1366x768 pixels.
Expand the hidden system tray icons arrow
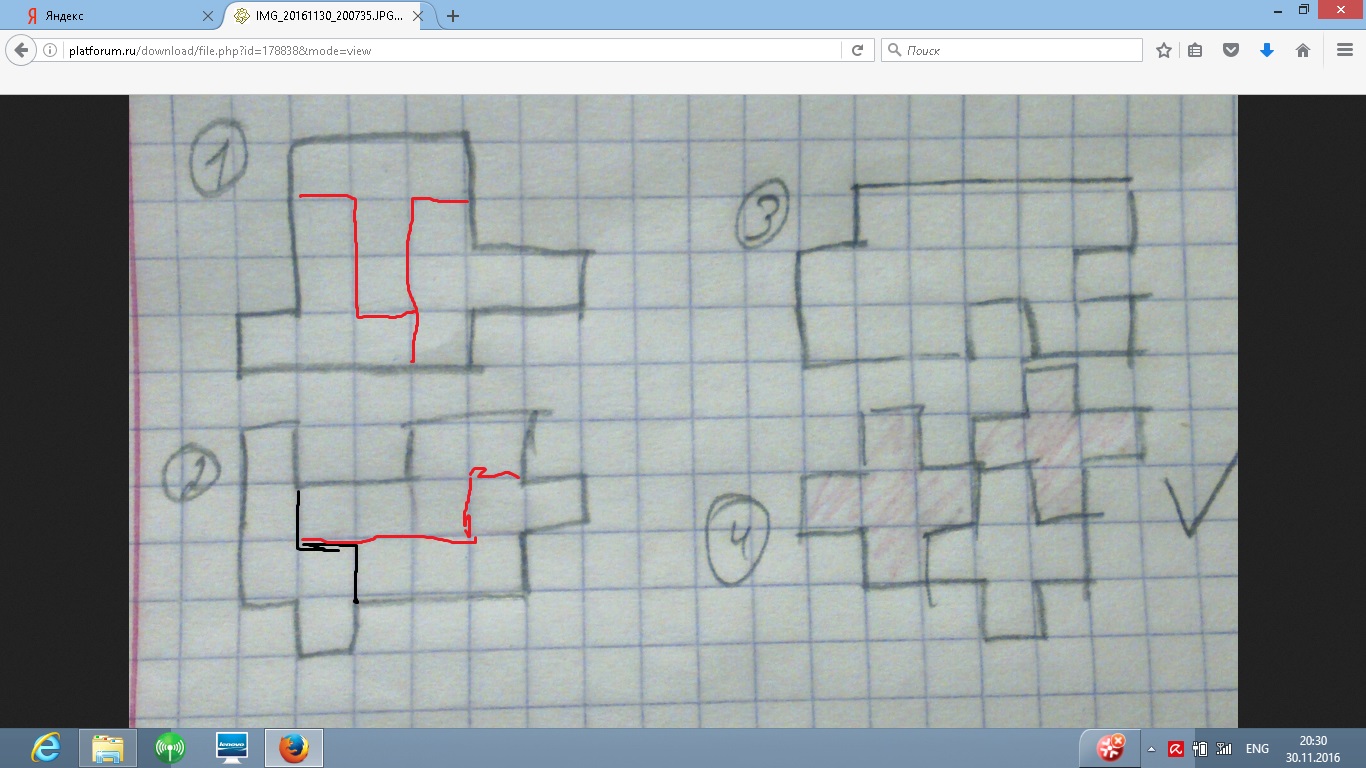pyautogui.click(x=1151, y=749)
